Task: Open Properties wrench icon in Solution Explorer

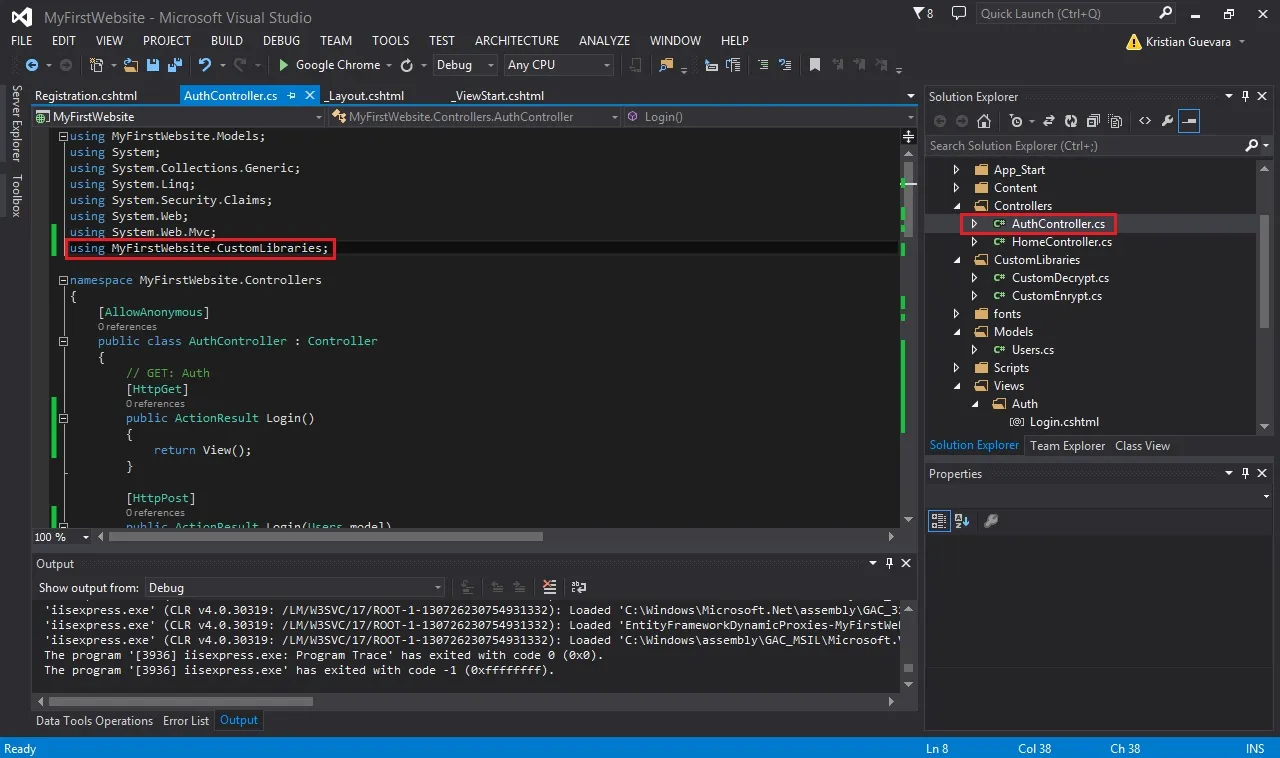Action: pos(1167,121)
